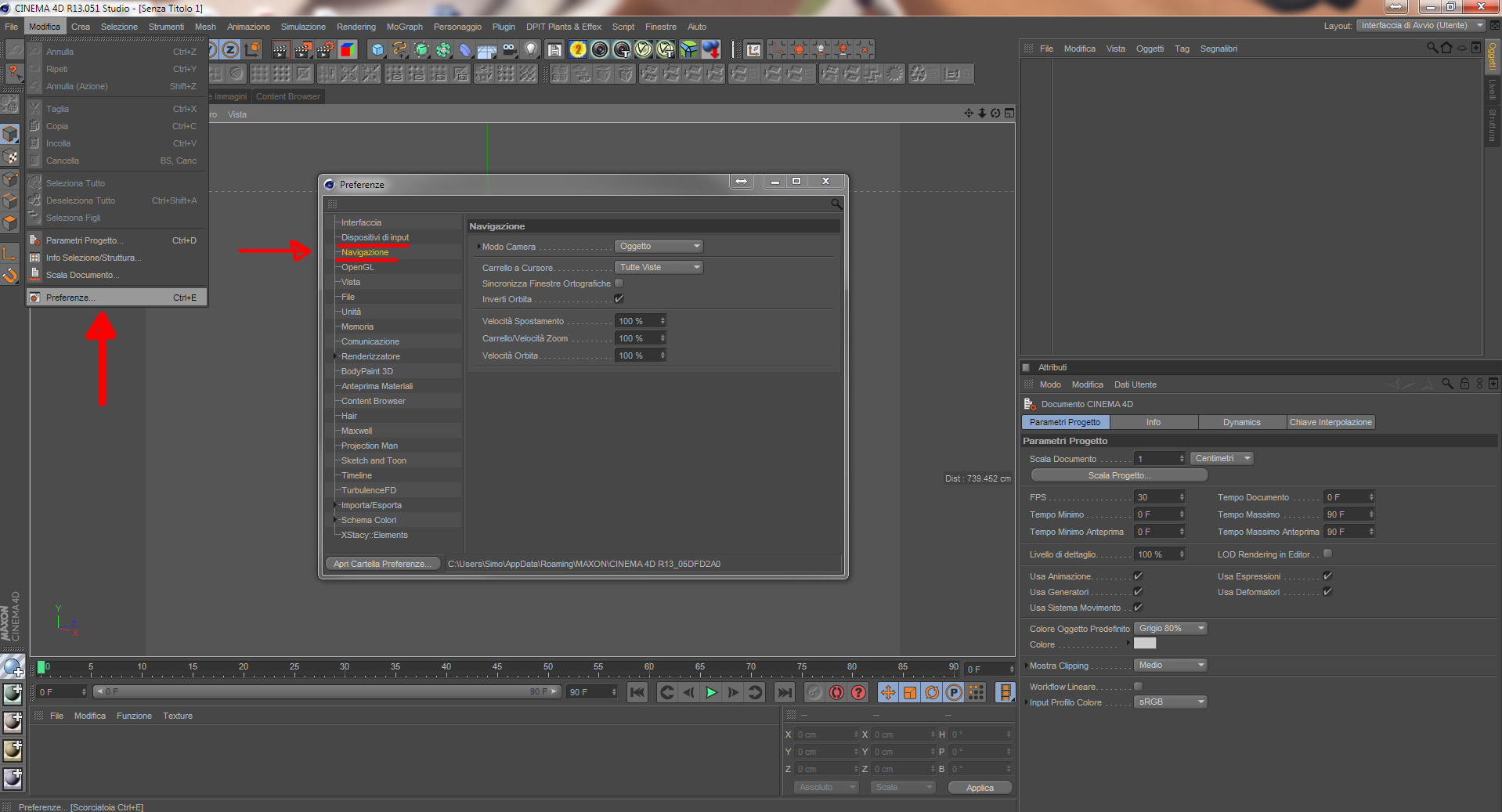Click the light bulb icon
The width and height of the screenshot is (1502, 812).
coord(532,50)
